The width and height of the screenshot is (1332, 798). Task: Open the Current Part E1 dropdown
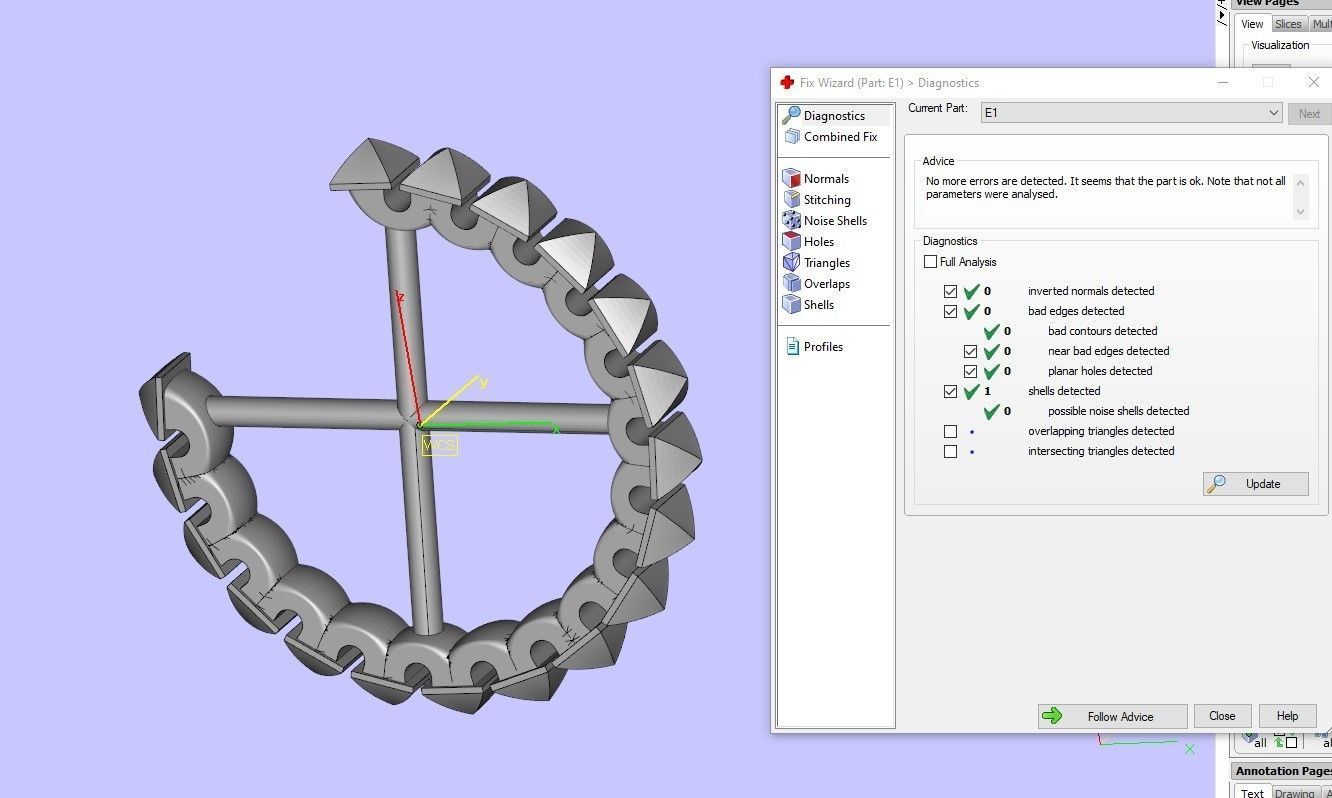[1131, 113]
